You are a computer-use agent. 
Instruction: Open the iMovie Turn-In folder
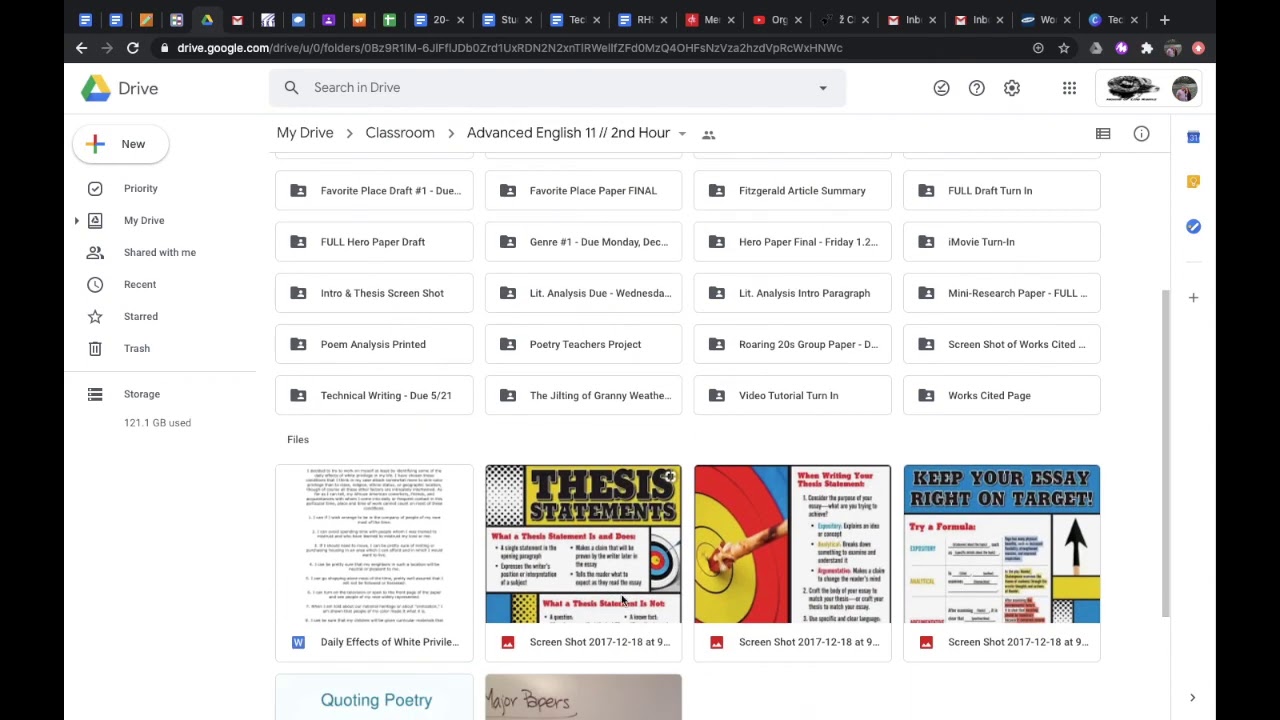1001,242
